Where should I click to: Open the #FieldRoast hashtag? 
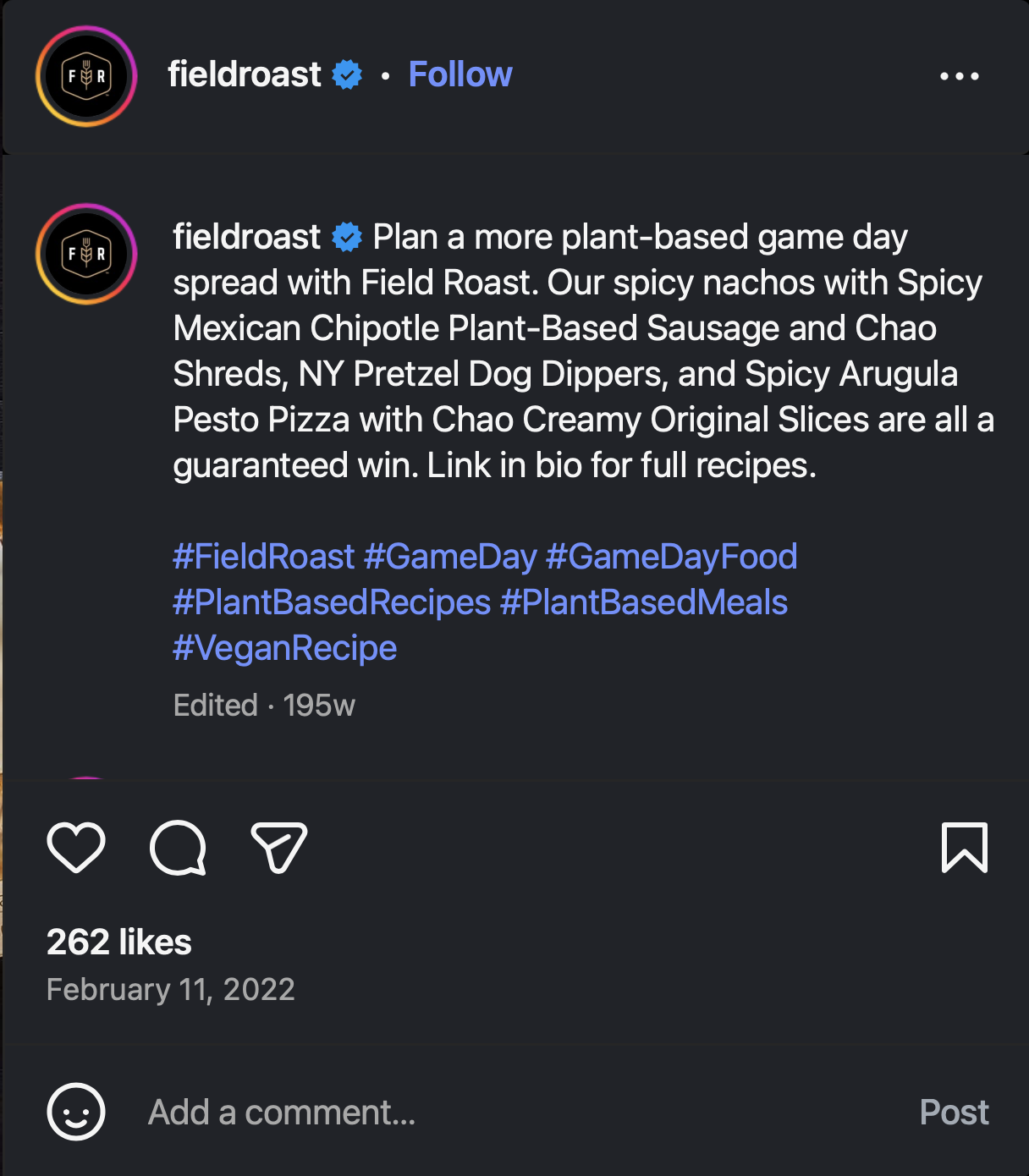pyautogui.click(x=264, y=557)
